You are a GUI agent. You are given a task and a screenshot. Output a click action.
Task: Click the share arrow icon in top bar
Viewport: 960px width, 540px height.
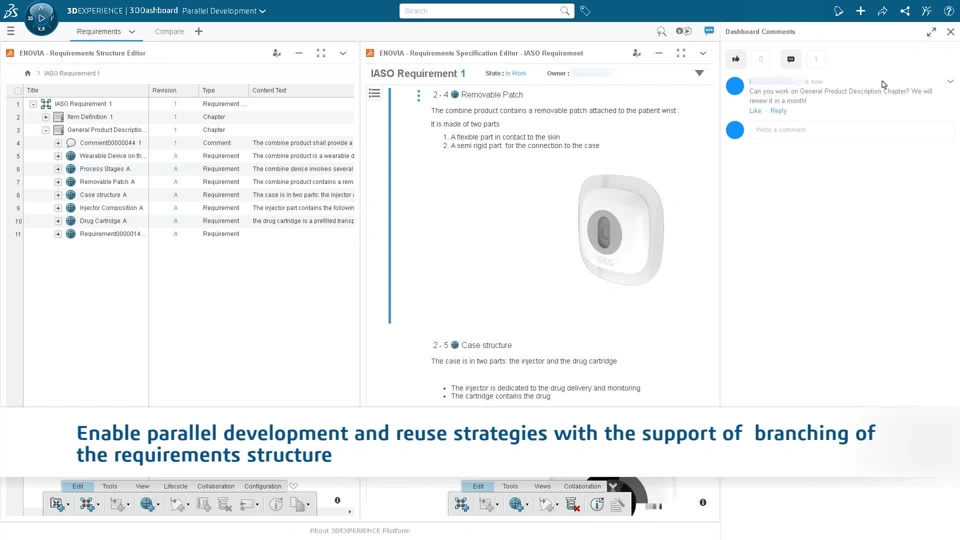[x=882, y=11]
